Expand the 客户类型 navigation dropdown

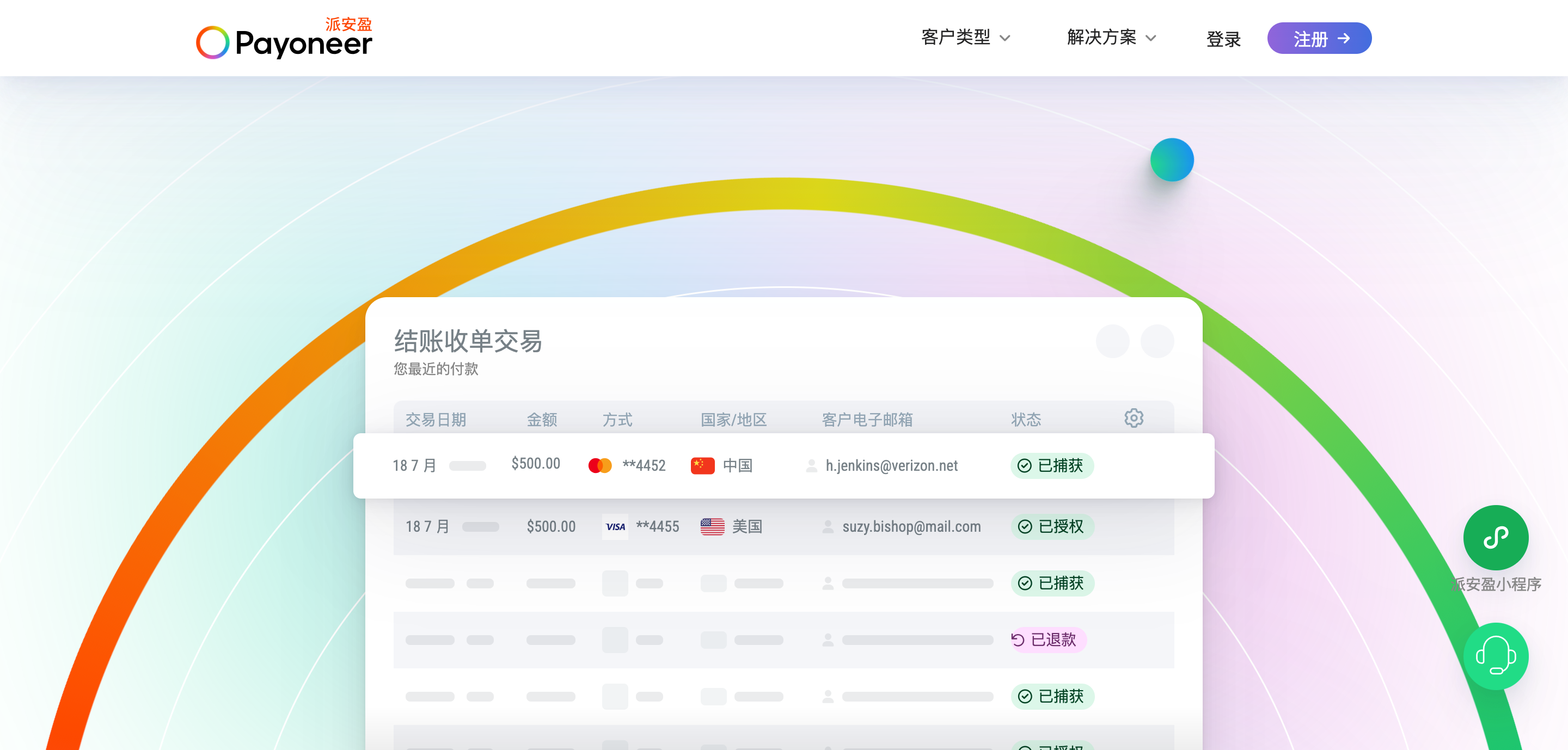pos(965,38)
